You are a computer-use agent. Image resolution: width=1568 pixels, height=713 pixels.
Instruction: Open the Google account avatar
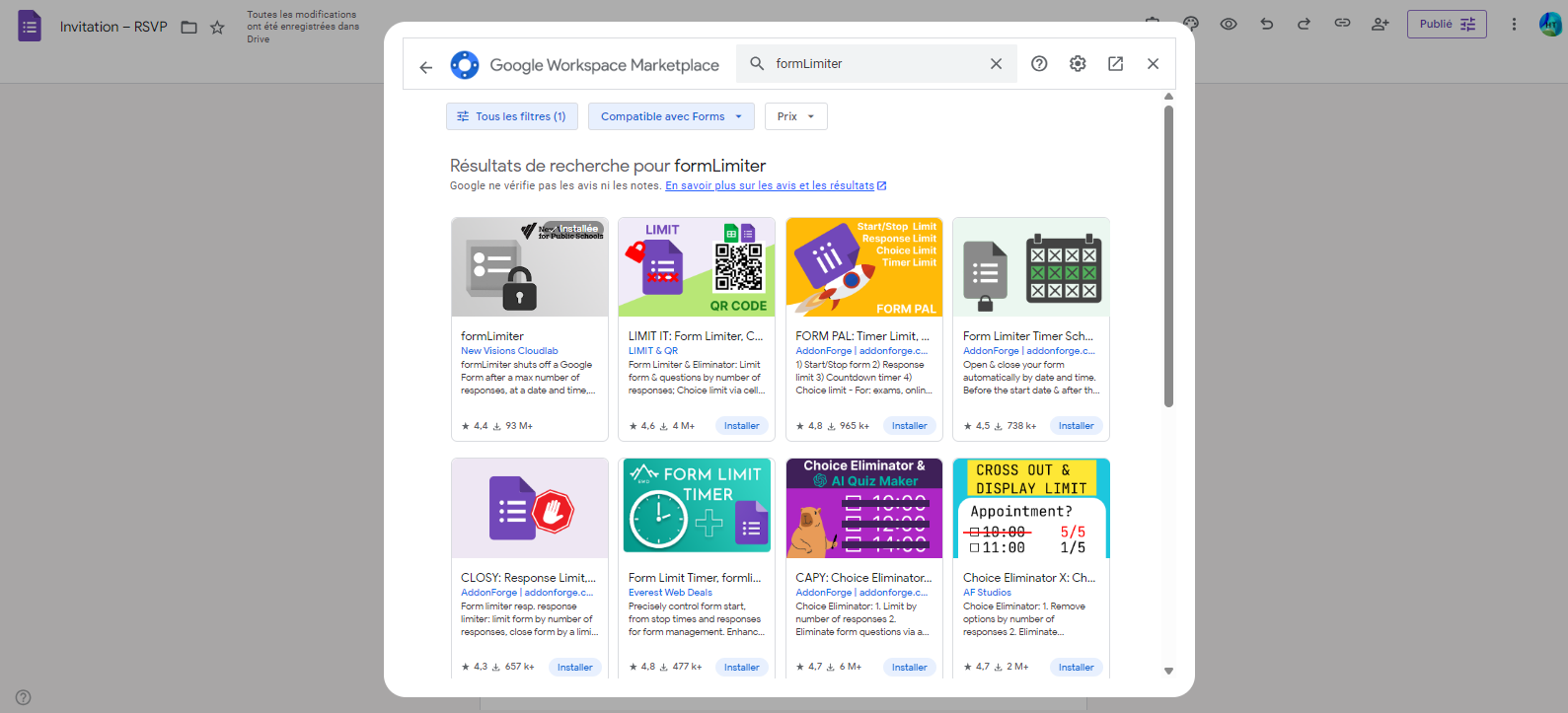tap(1550, 24)
